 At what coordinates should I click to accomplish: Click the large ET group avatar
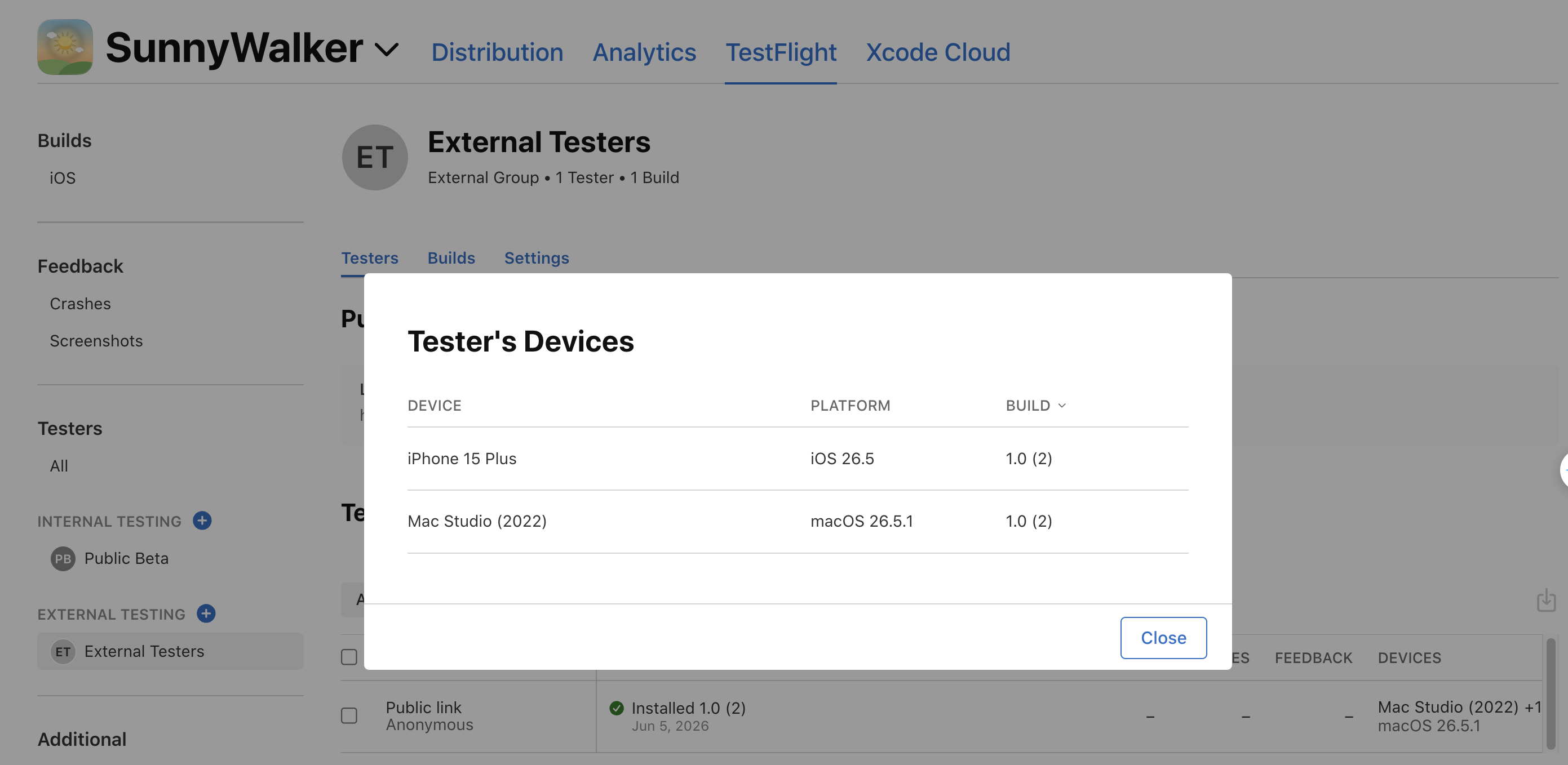tap(375, 157)
